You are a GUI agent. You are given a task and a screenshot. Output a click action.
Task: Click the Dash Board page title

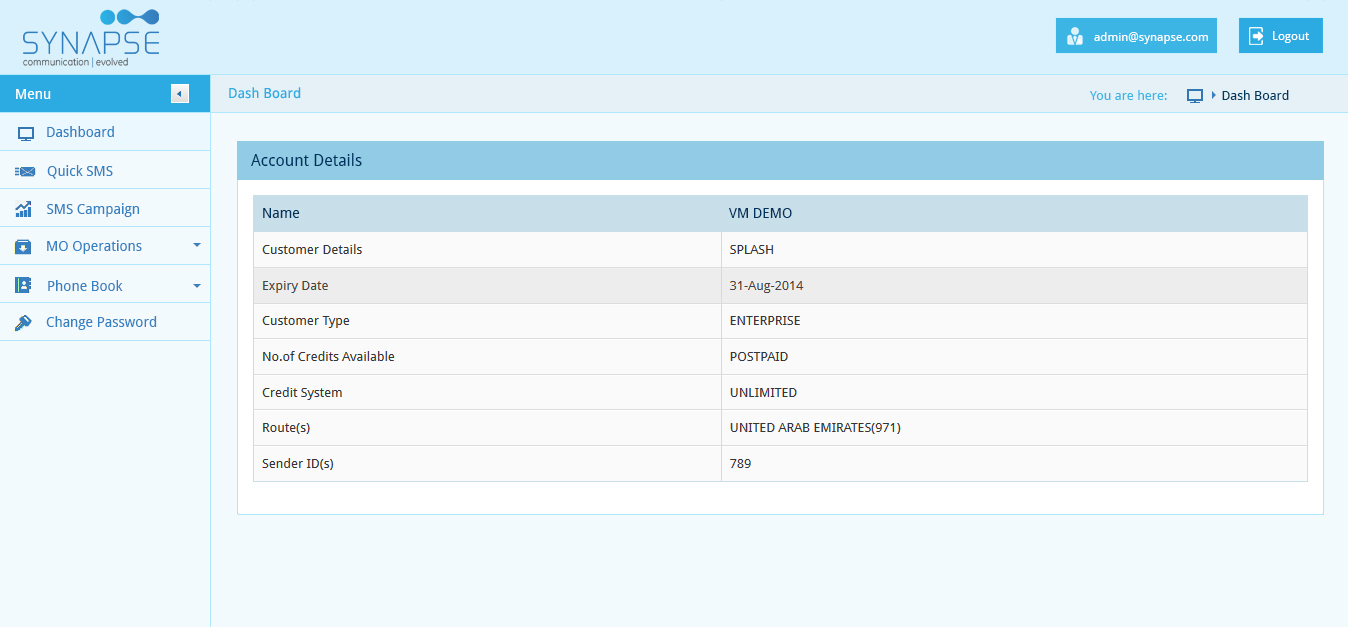(x=264, y=93)
